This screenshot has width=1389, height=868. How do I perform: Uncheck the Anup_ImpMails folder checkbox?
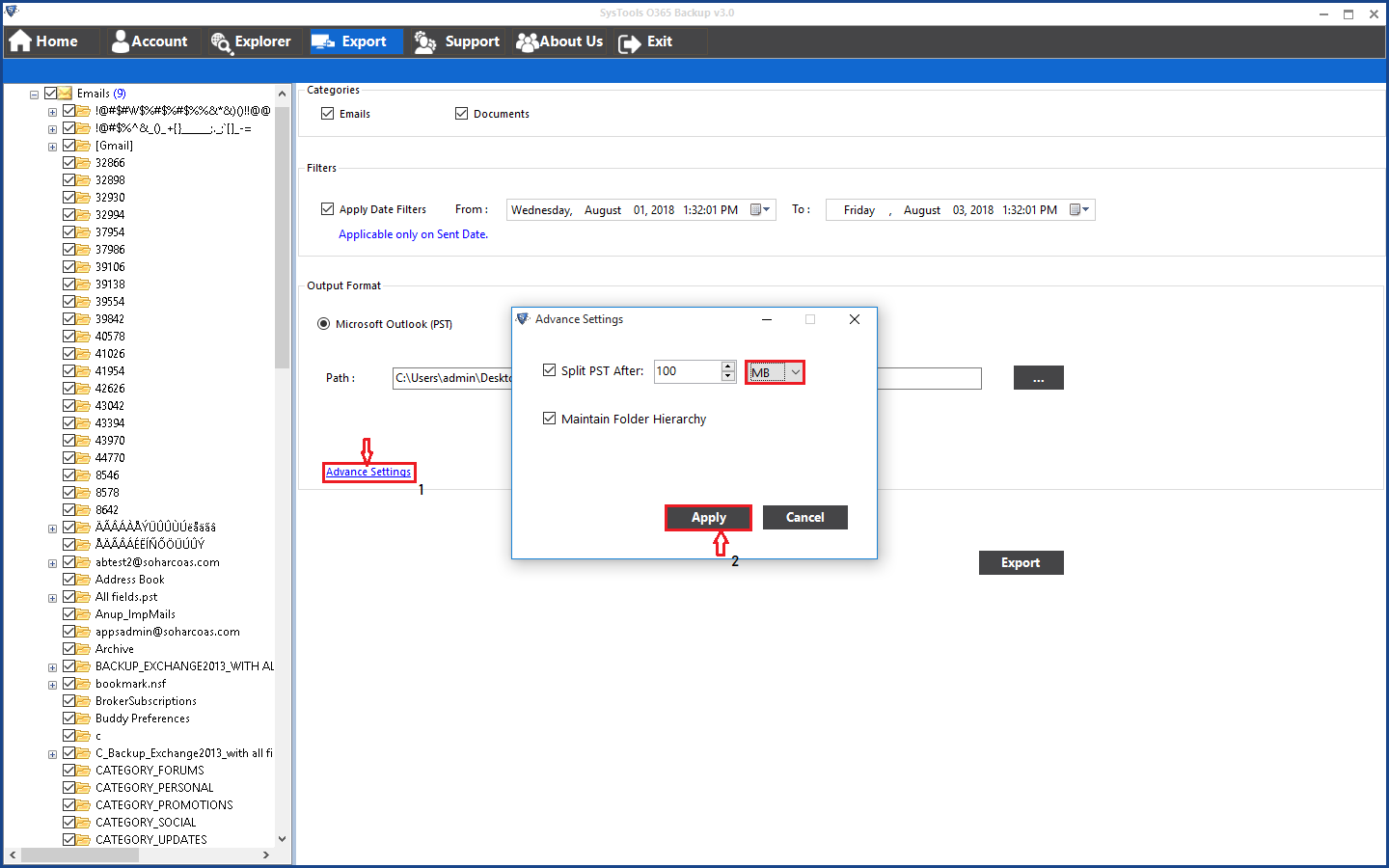point(69,614)
